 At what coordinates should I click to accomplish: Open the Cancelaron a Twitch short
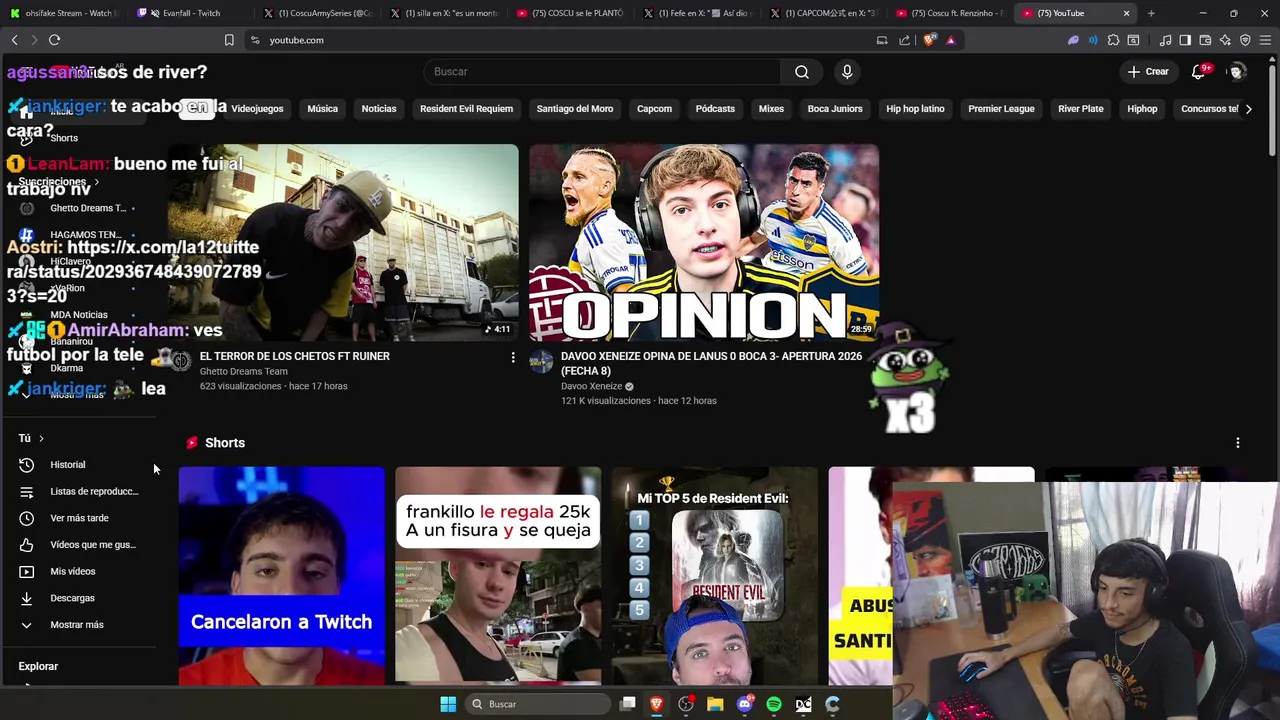[282, 576]
